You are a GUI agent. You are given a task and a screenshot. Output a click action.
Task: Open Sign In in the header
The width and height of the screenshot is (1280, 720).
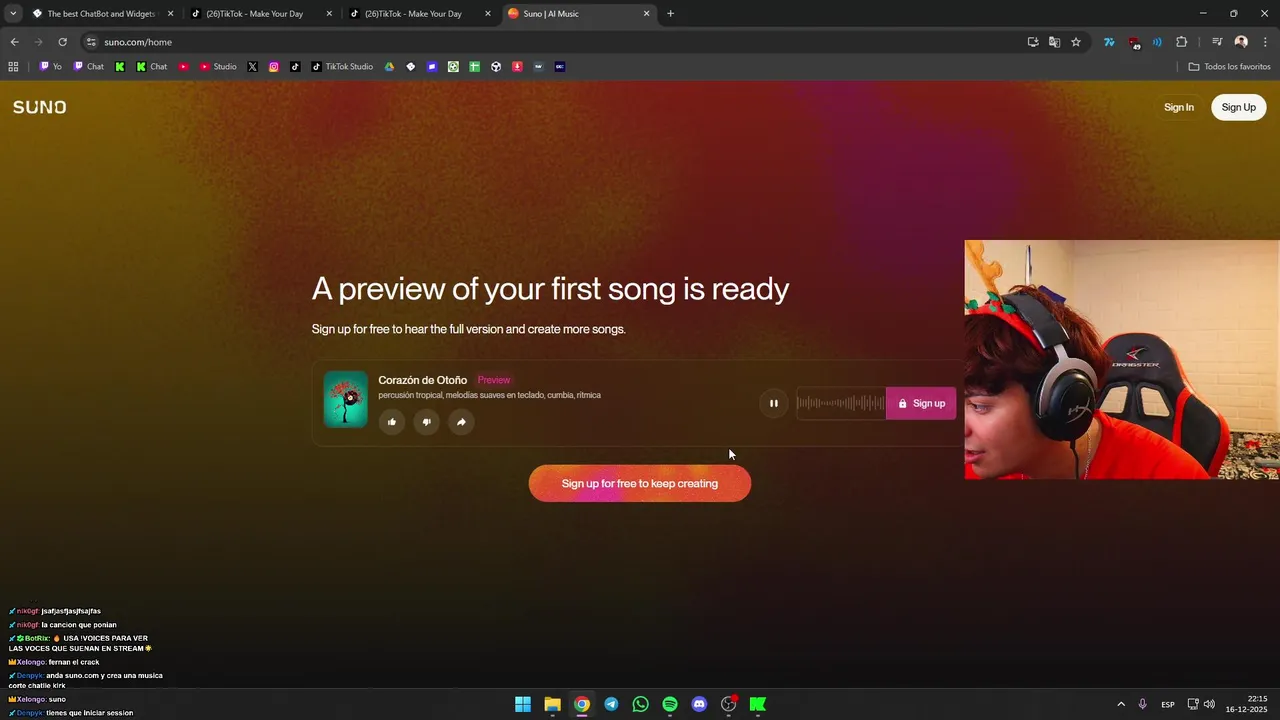tap(1179, 107)
